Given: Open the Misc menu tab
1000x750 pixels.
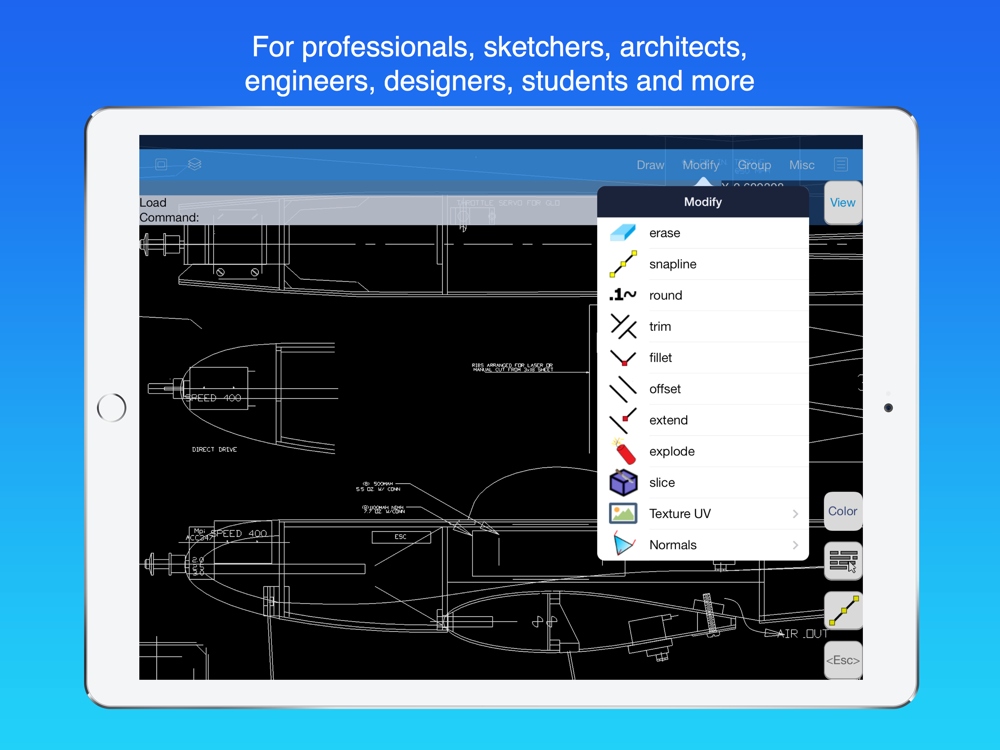Looking at the screenshot, I should [802, 165].
